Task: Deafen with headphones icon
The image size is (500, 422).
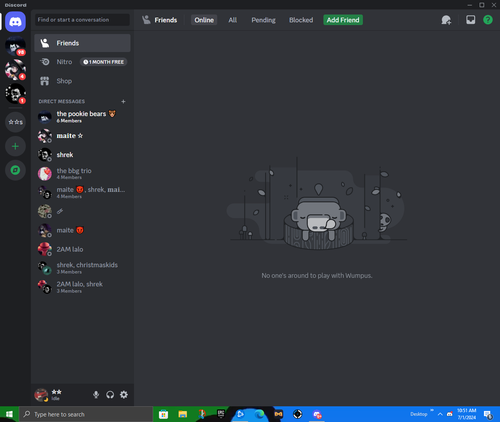Action: point(110,395)
